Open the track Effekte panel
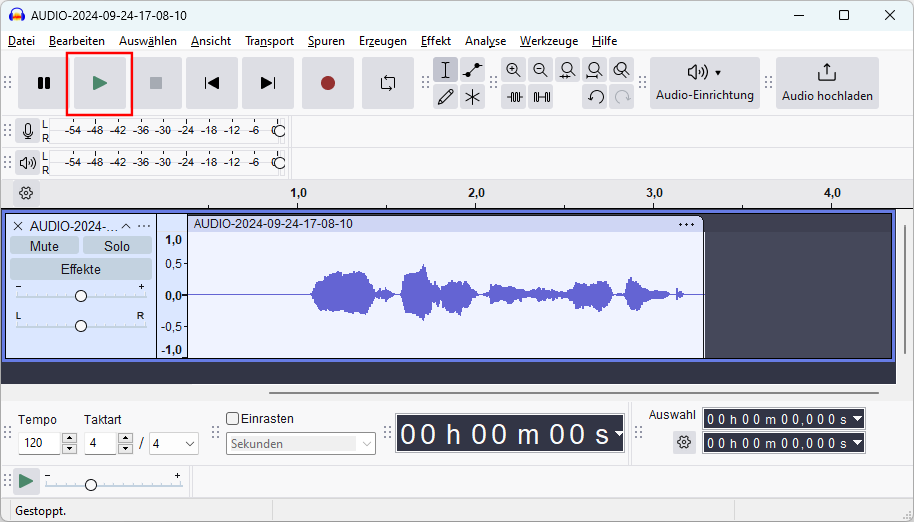This screenshot has width=914, height=522. coord(81,269)
